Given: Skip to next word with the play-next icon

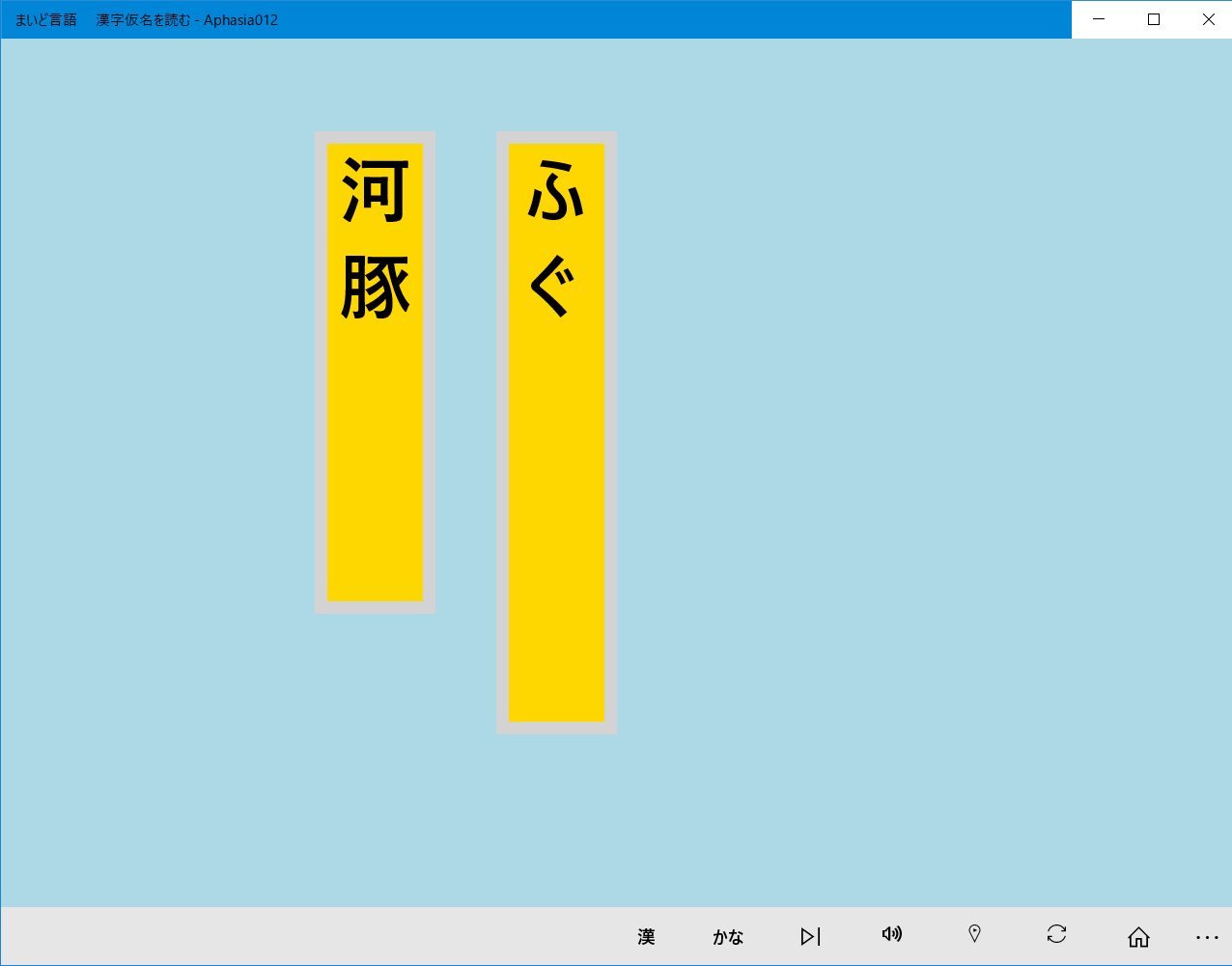Looking at the screenshot, I should (x=810, y=936).
